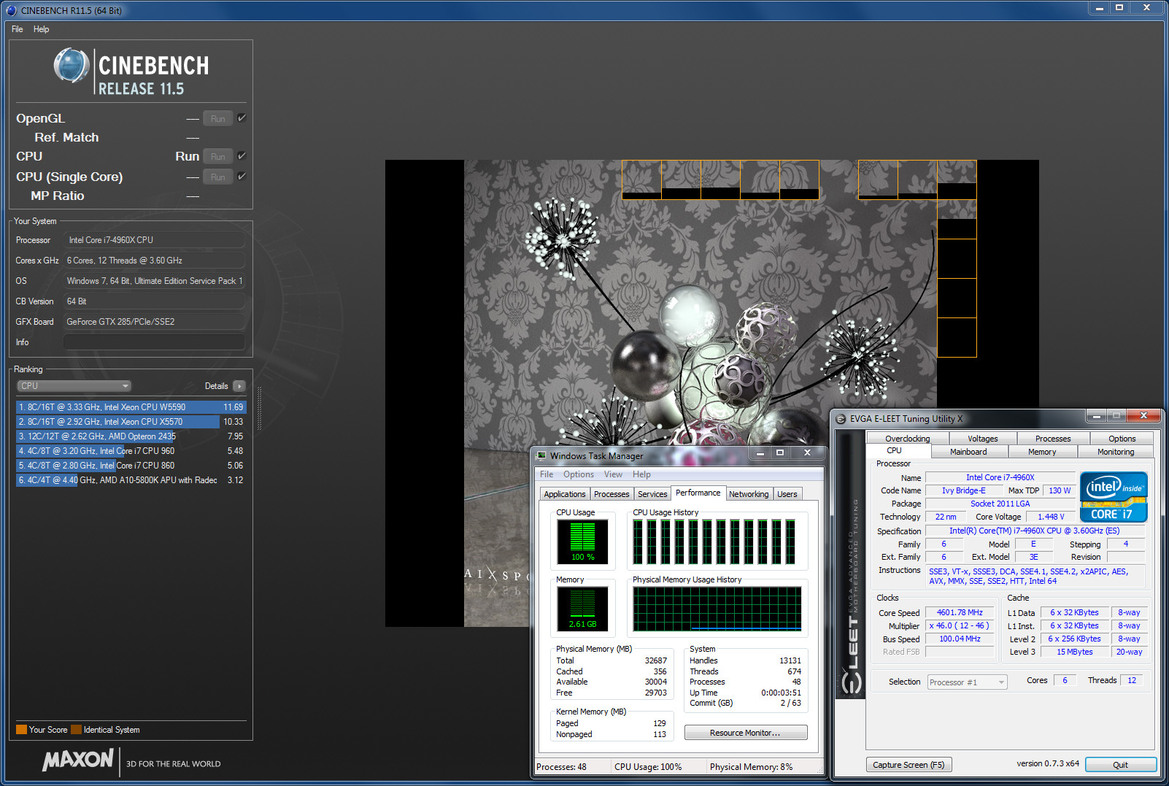Image resolution: width=1169 pixels, height=786 pixels.
Task: Select E-LEET CPU tab
Action: click(895, 450)
